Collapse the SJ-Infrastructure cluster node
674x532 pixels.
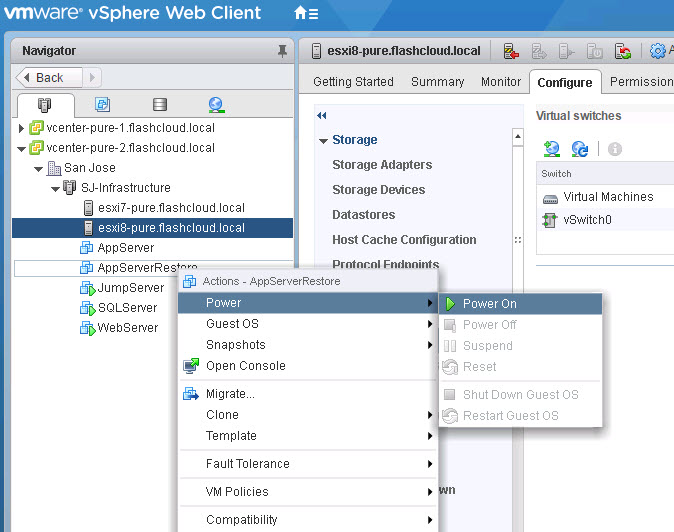click(x=55, y=189)
